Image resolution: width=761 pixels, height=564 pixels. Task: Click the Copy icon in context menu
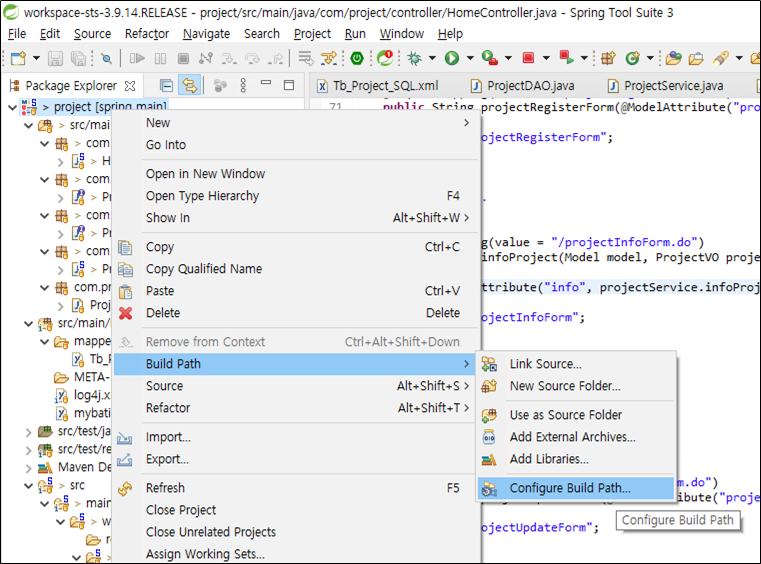click(x=125, y=247)
